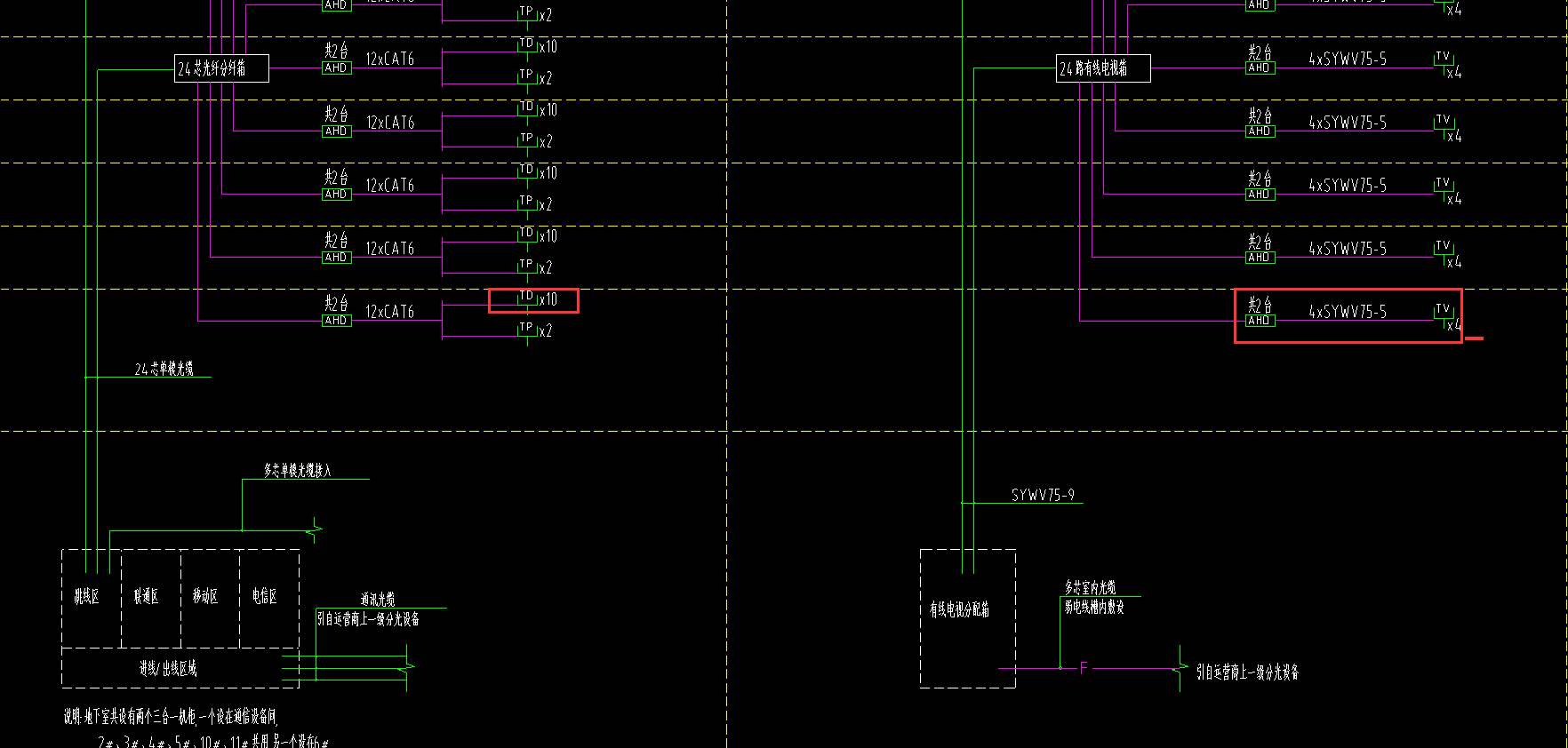The width and height of the screenshot is (1568, 748).
Task: Click the 弱电线槽内敷设 annotation
Action: click(x=1094, y=607)
